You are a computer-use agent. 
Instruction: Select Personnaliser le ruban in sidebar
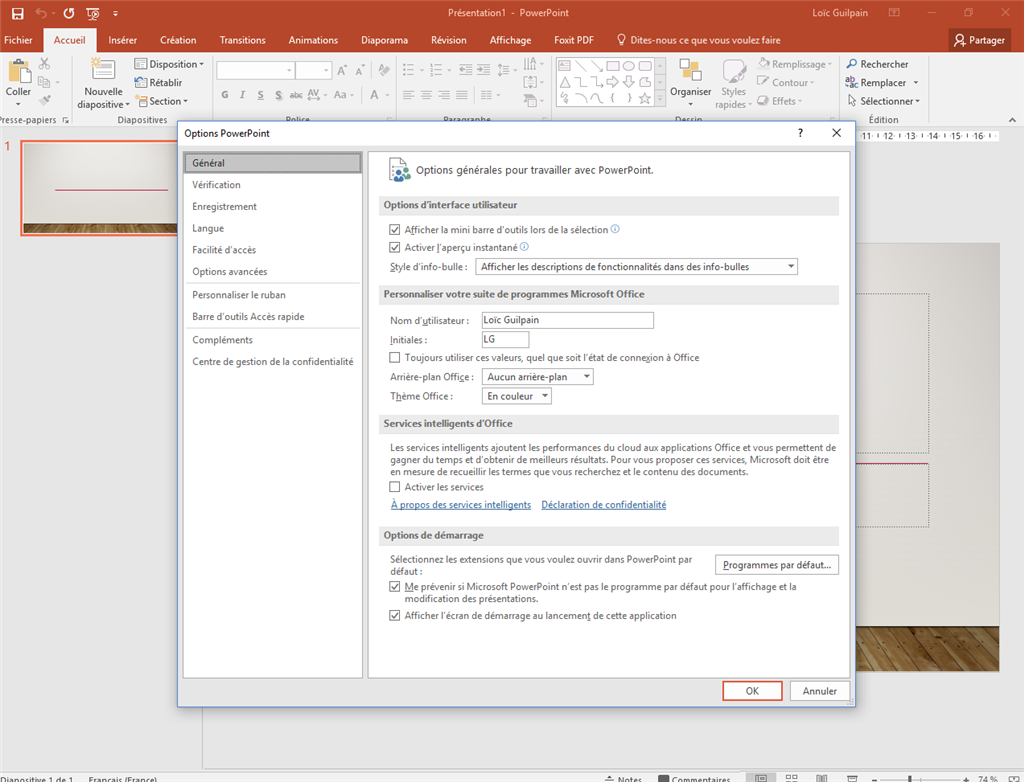click(272, 295)
